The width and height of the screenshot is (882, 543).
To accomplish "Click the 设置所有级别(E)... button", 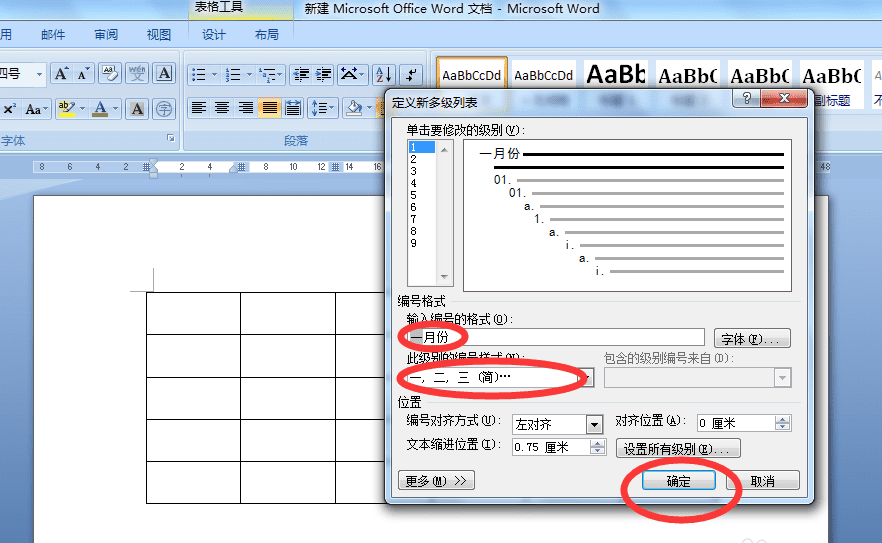I will click(x=678, y=449).
